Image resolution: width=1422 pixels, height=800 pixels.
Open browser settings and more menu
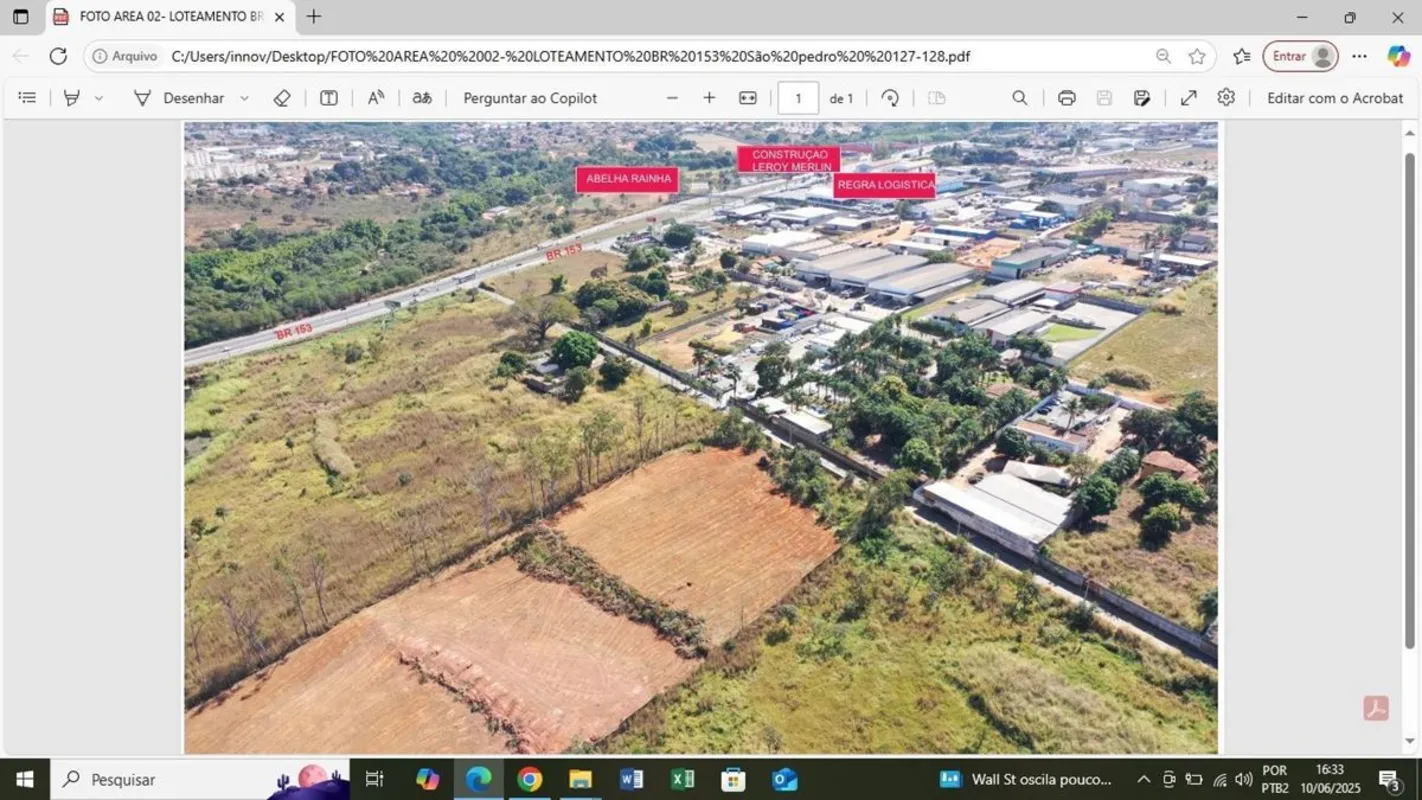pos(1360,56)
